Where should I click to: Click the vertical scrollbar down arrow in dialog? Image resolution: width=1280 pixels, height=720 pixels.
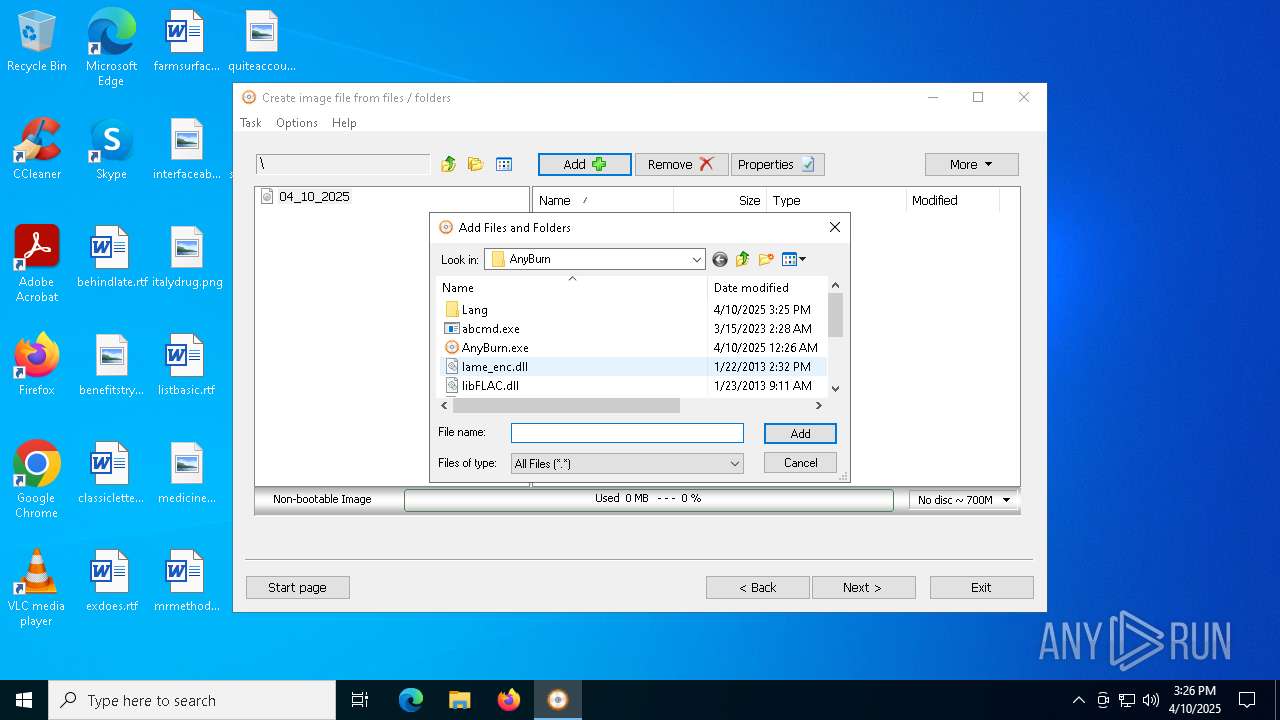(x=836, y=389)
